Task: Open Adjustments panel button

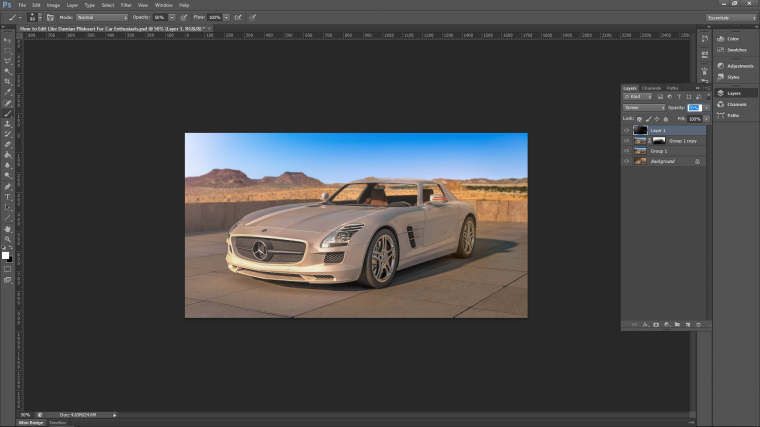Action: [x=735, y=66]
